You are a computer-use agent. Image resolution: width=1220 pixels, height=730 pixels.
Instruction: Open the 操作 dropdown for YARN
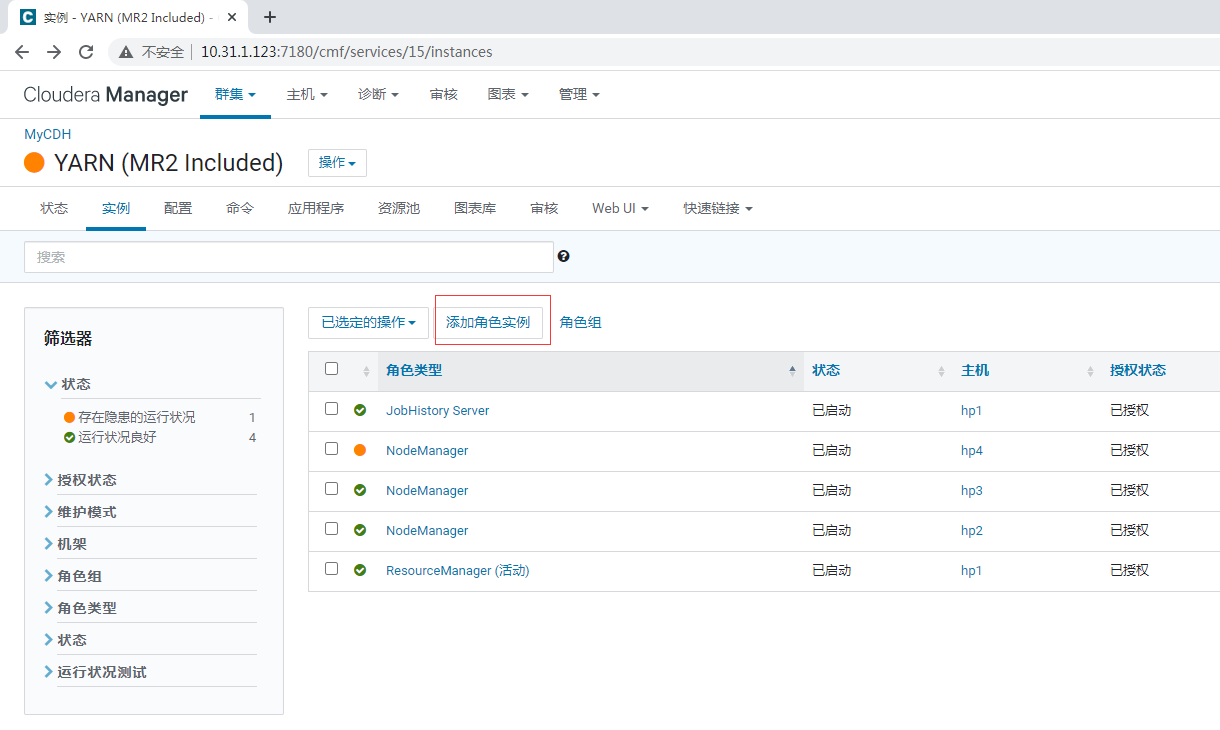pyautogui.click(x=337, y=163)
